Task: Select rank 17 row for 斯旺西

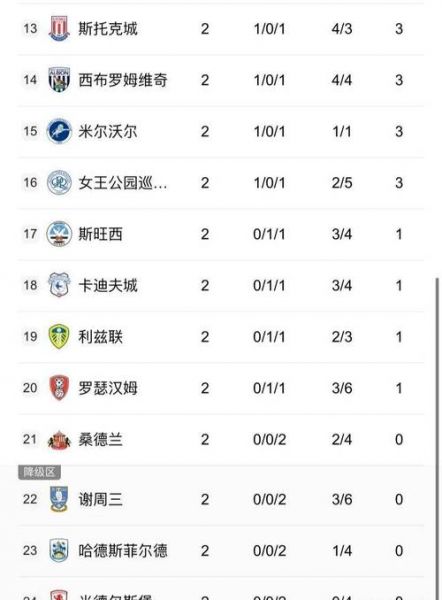Action: (x=221, y=234)
